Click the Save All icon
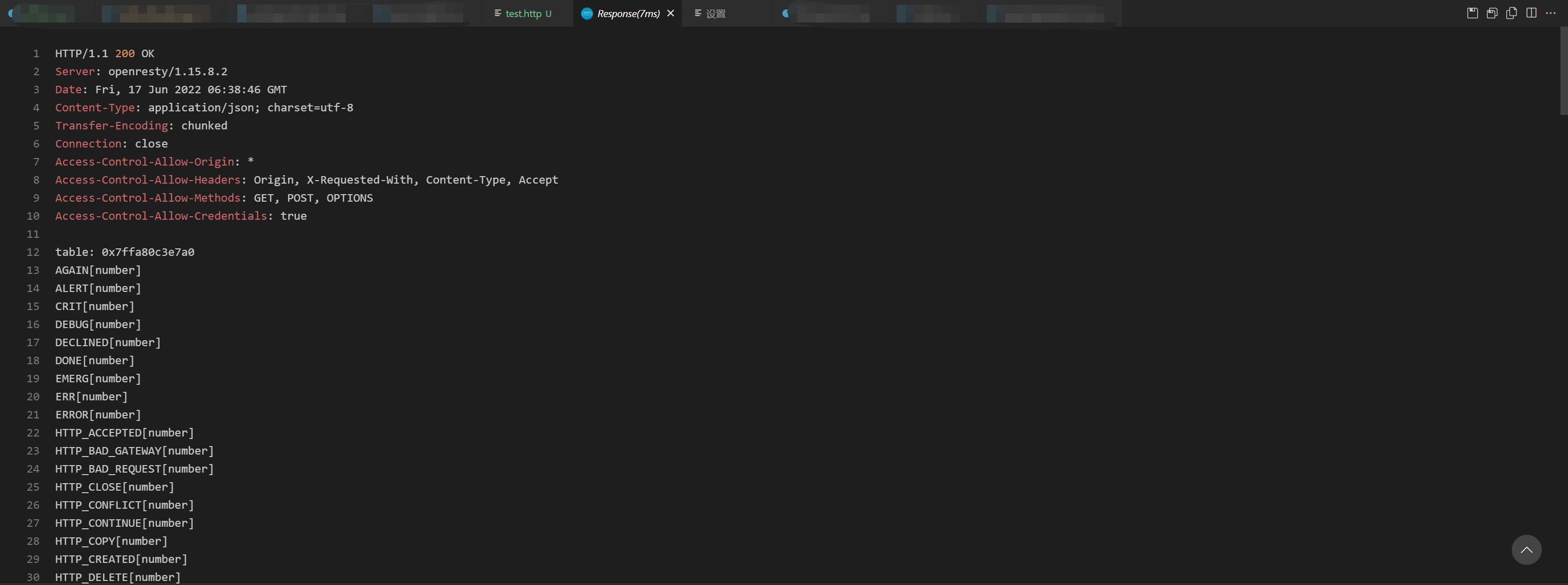 [1492, 13]
